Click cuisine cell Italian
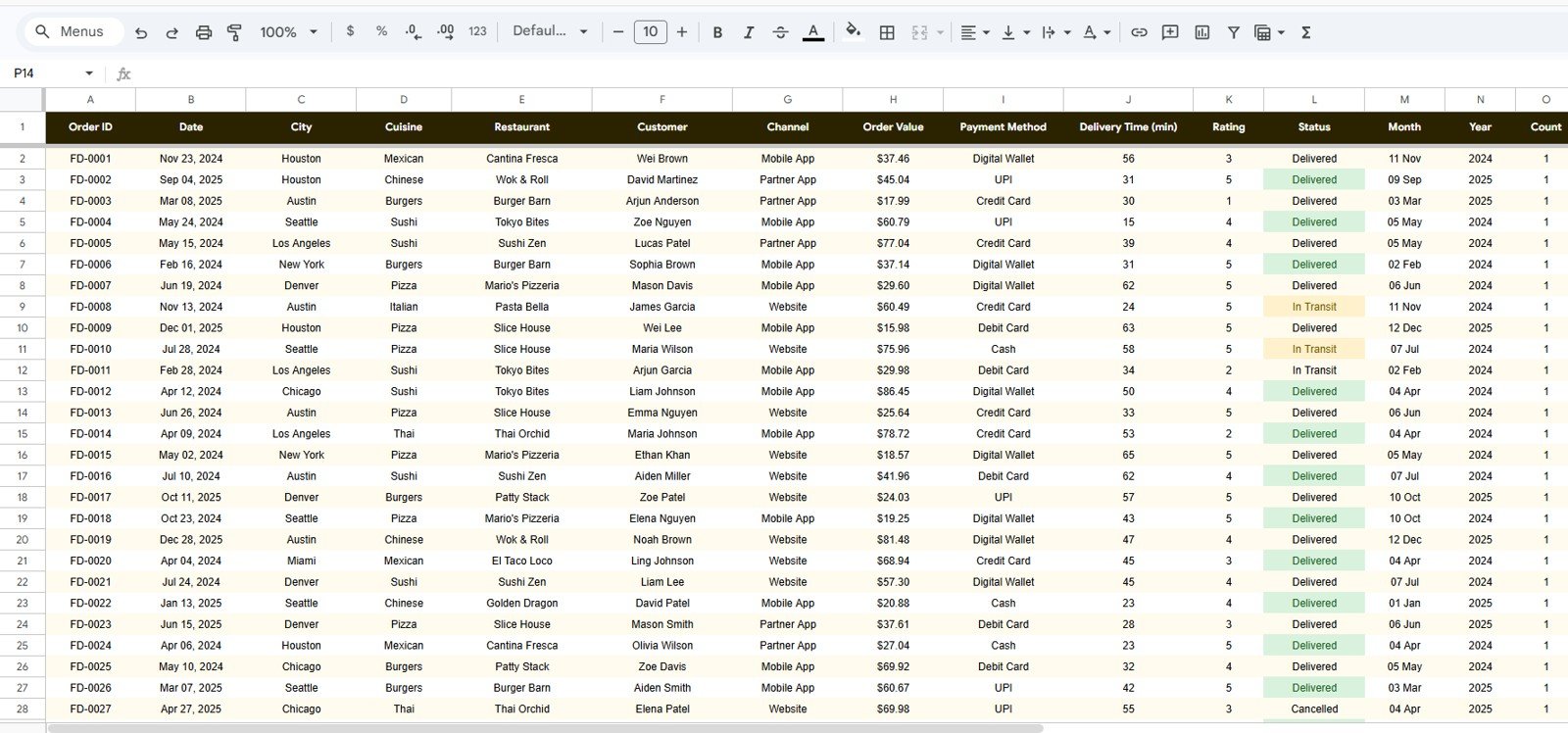Image resolution: width=1568 pixels, height=733 pixels. point(404,307)
